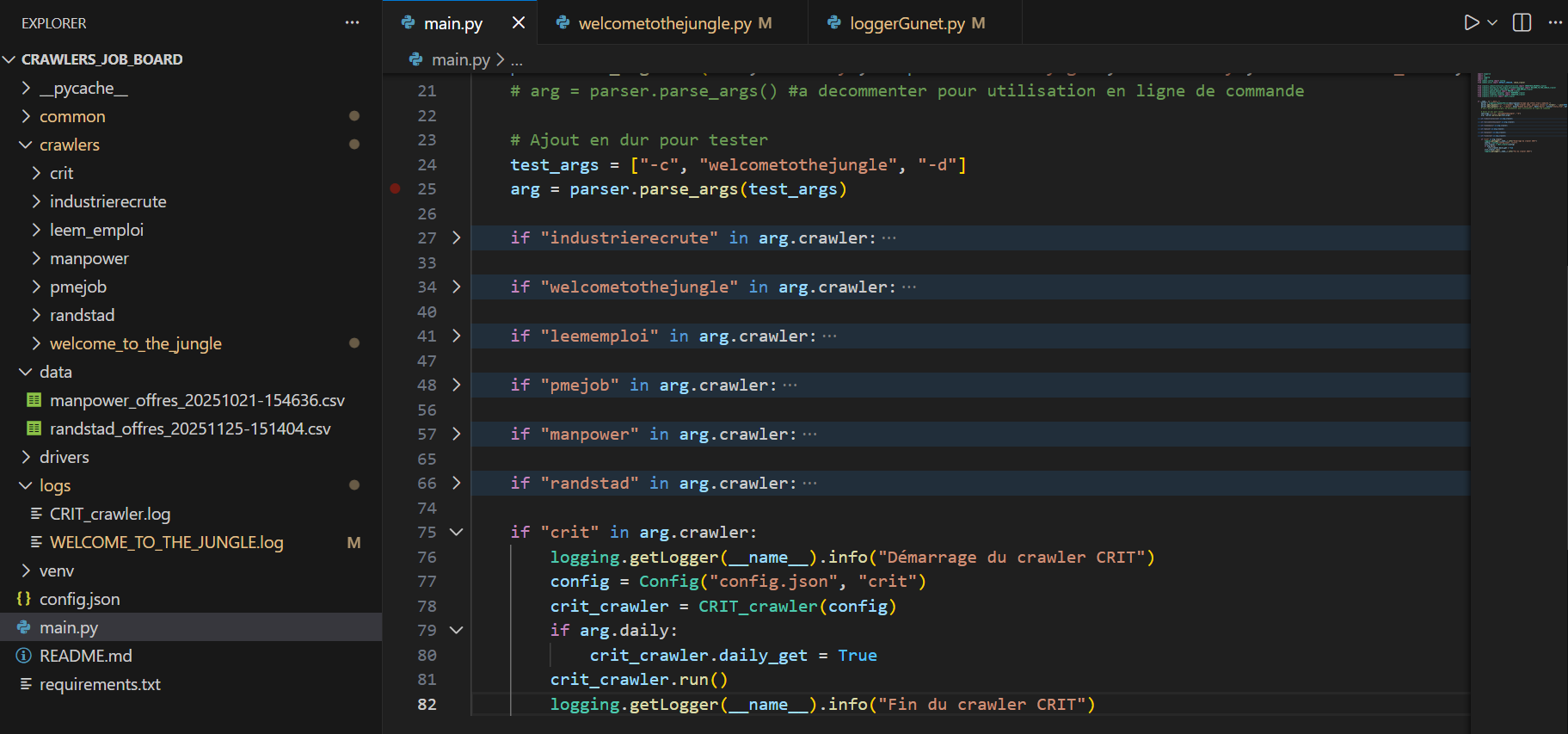Click the braces icon beside config.json

click(24, 599)
